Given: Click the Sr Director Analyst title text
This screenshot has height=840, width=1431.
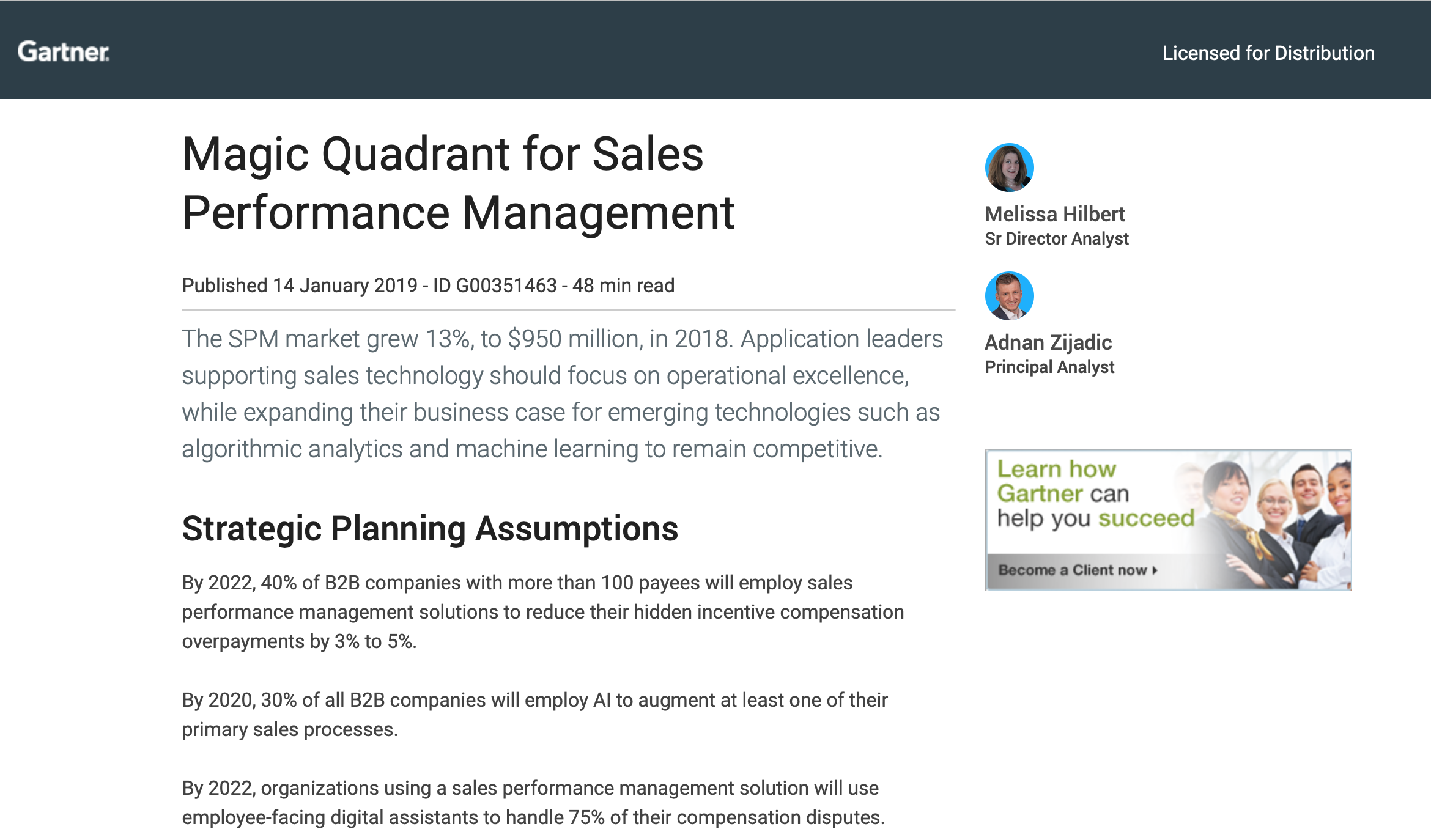Looking at the screenshot, I should [1056, 239].
